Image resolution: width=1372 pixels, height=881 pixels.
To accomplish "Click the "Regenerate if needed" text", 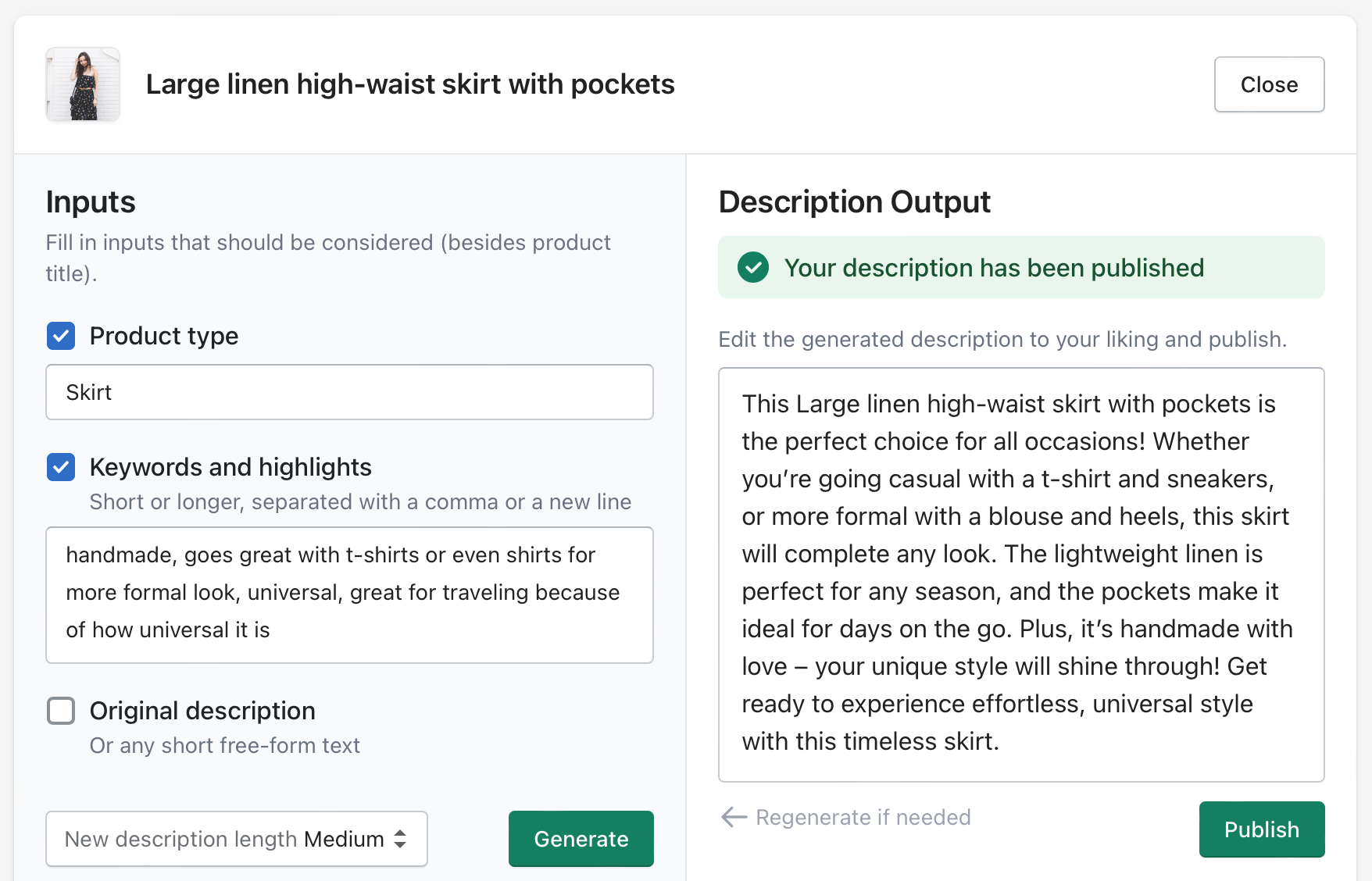I will click(x=863, y=817).
